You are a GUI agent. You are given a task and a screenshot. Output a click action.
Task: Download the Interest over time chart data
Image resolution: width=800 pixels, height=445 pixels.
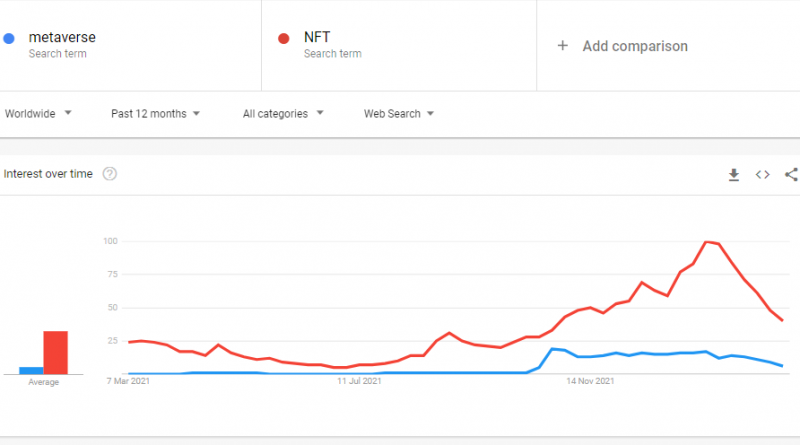734,175
